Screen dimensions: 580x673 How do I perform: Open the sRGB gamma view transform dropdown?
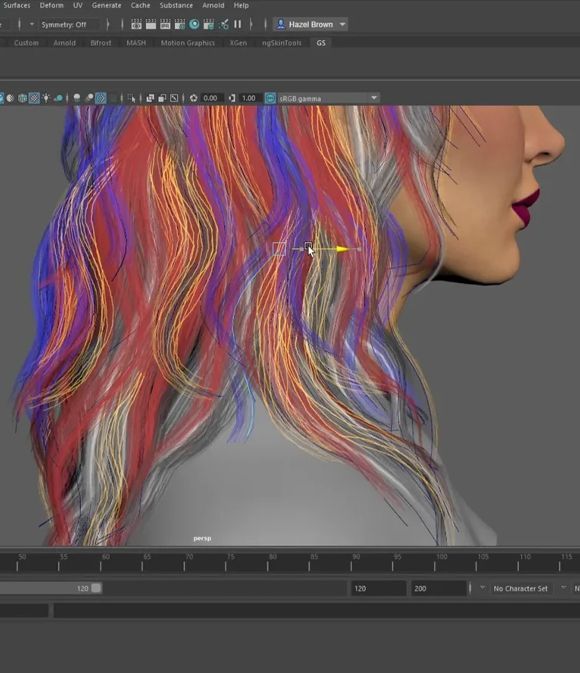374,98
